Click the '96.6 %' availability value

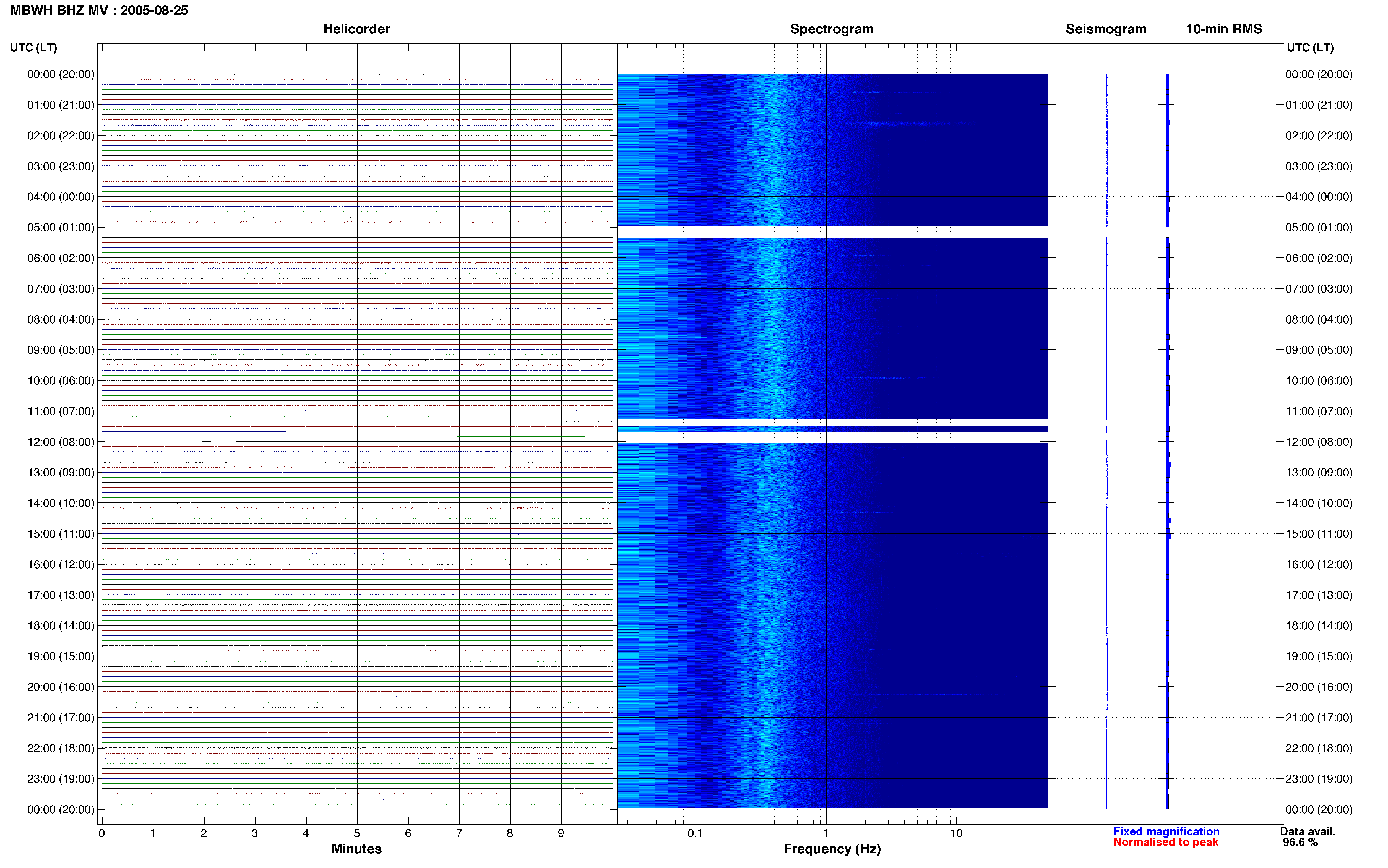pyautogui.click(x=1300, y=842)
